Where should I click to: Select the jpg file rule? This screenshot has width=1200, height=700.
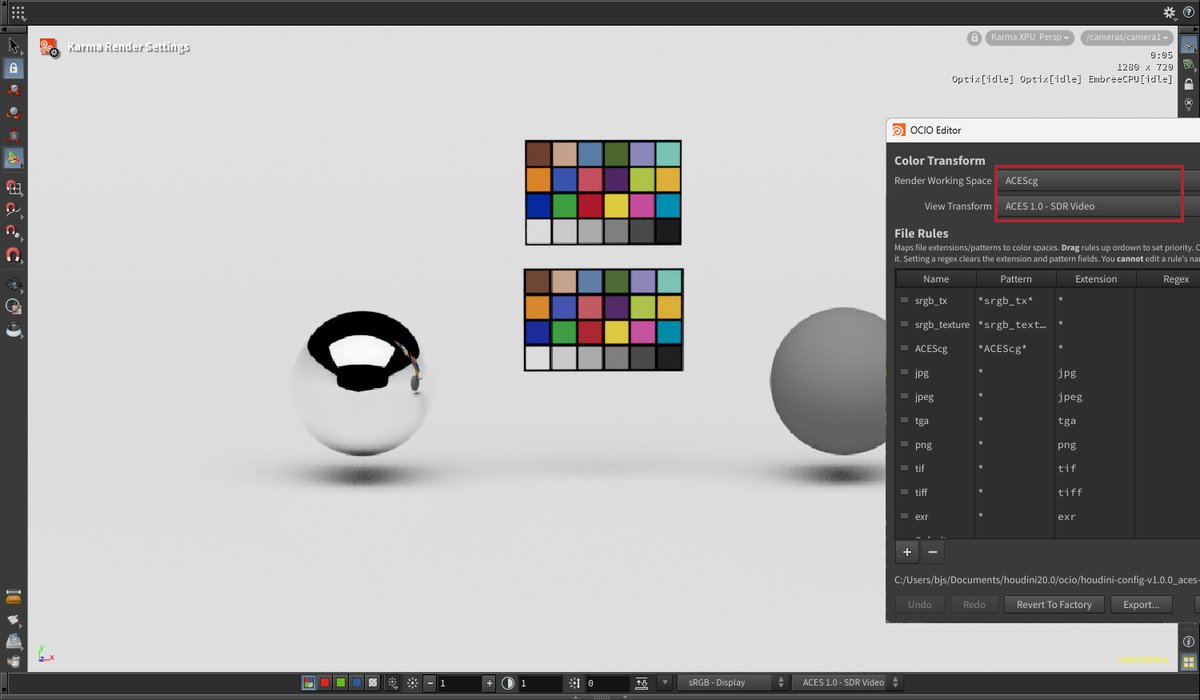pos(921,373)
